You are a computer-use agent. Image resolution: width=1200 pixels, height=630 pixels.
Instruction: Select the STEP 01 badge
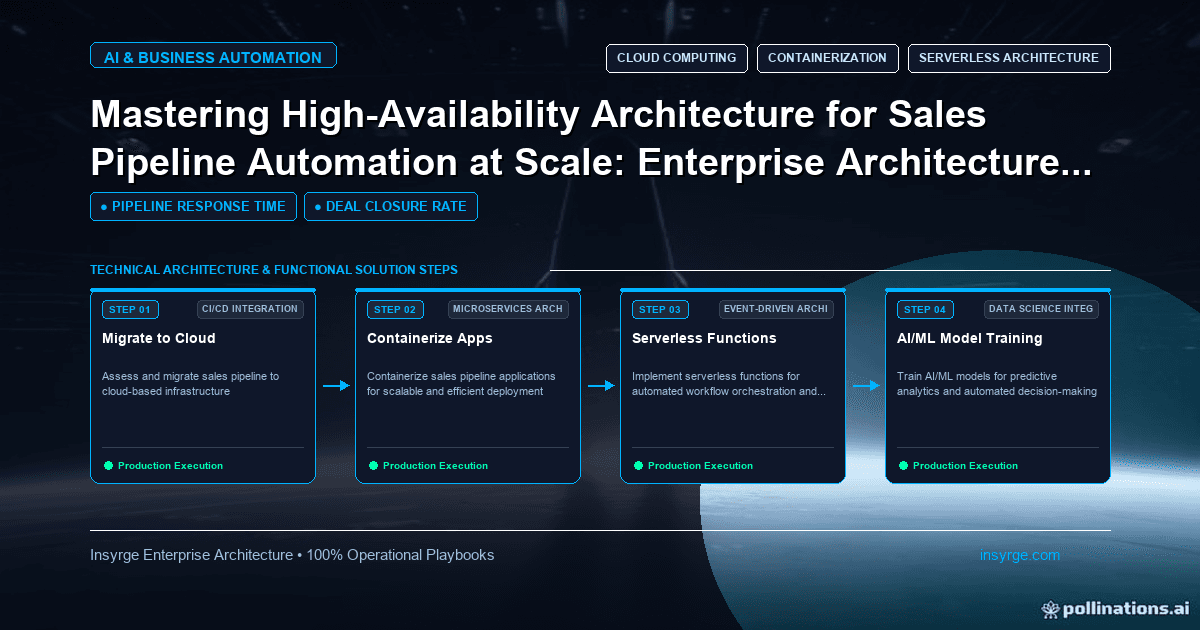(130, 309)
